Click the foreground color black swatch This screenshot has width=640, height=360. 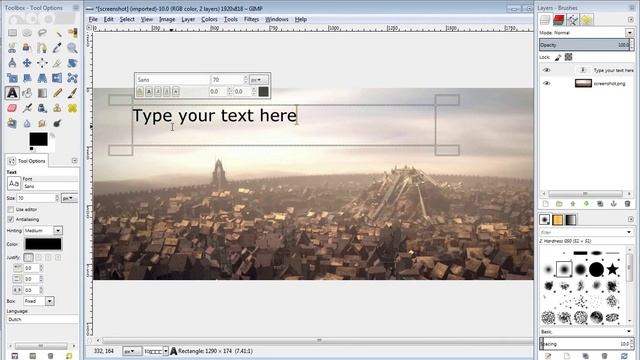pyautogui.click(x=38, y=139)
